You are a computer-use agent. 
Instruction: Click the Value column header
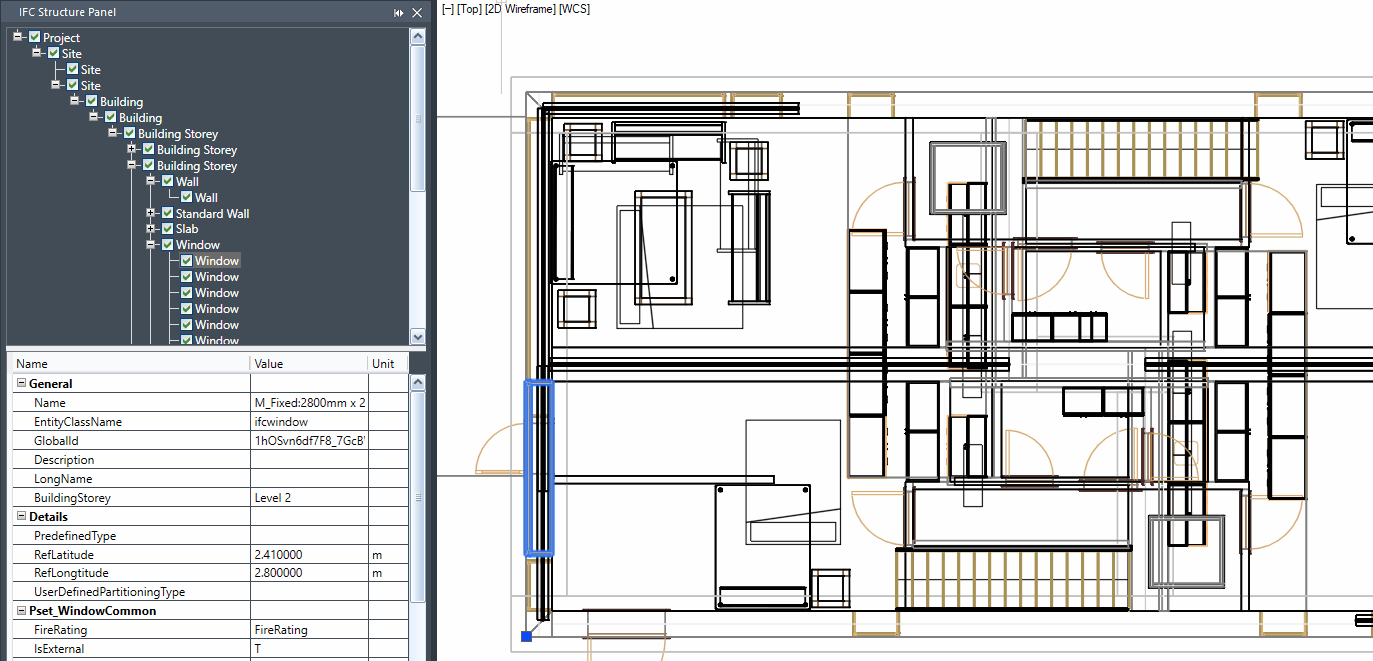click(308, 364)
